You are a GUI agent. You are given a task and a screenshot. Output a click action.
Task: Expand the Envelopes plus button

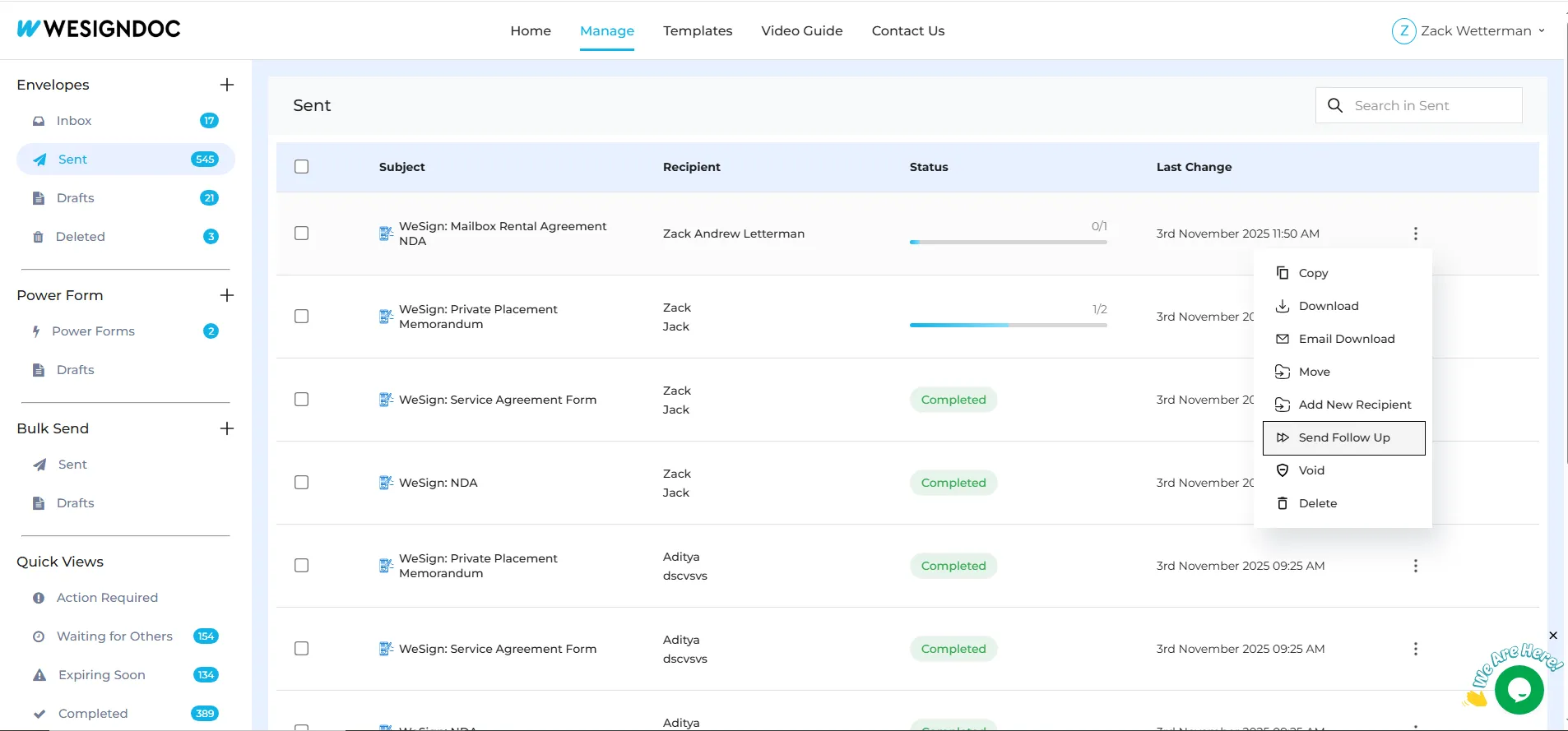coord(227,85)
